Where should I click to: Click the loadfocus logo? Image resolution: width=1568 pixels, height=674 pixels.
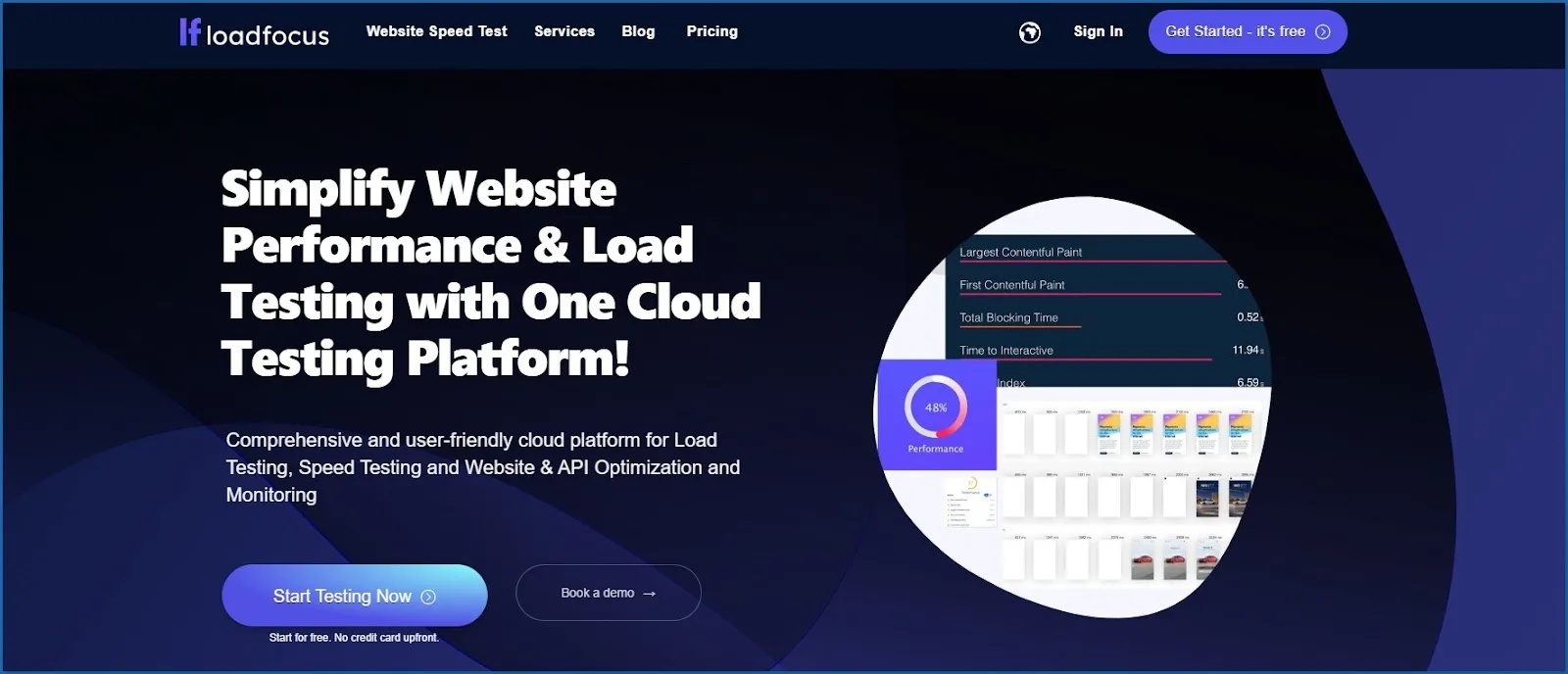tap(254, 33)
